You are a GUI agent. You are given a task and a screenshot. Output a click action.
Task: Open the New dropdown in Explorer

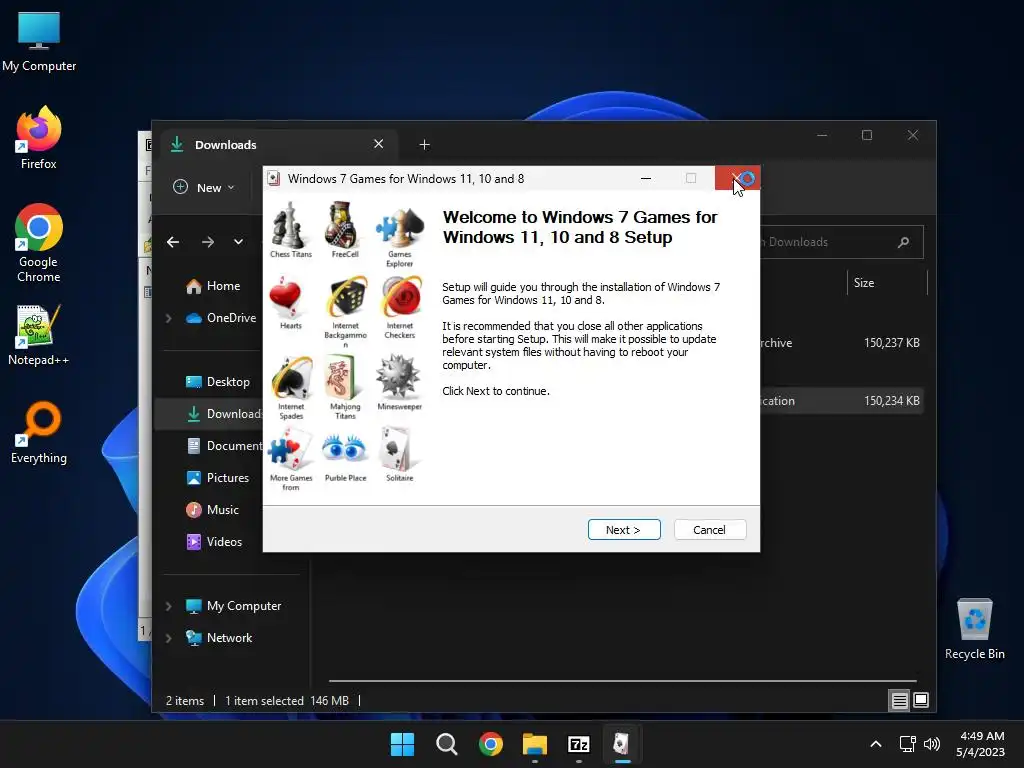point(204,187)
